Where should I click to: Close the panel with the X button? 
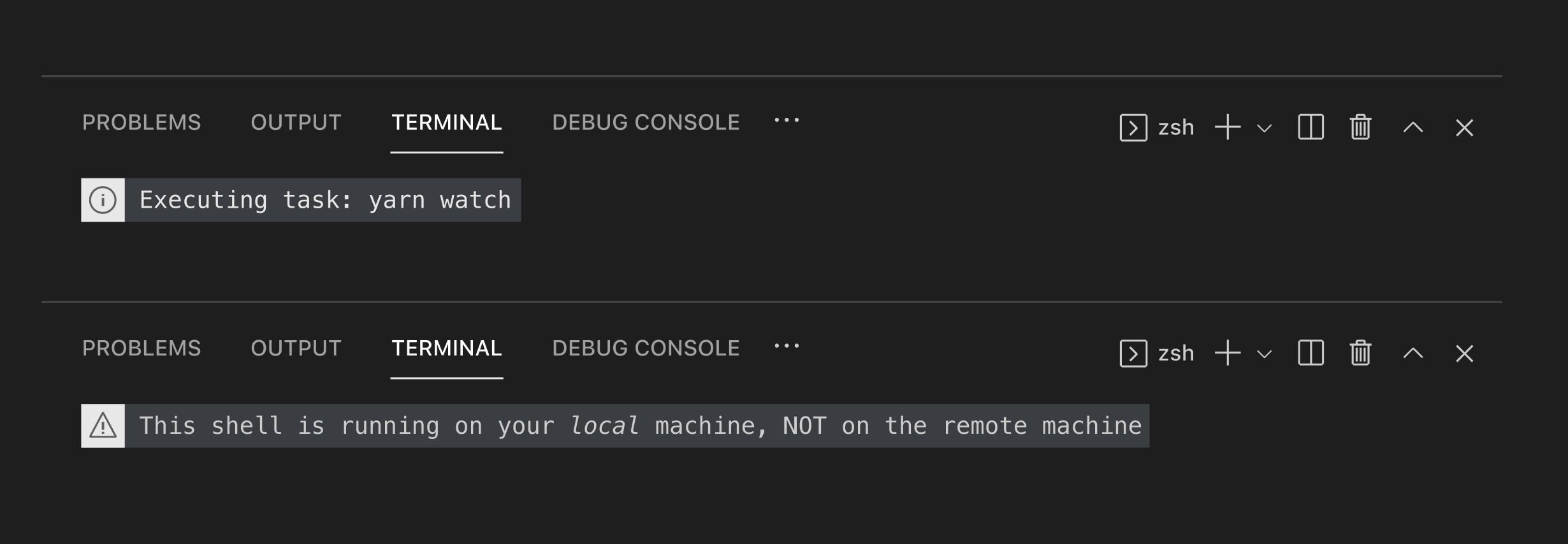pyautogui.click(x=1464, y=127)
